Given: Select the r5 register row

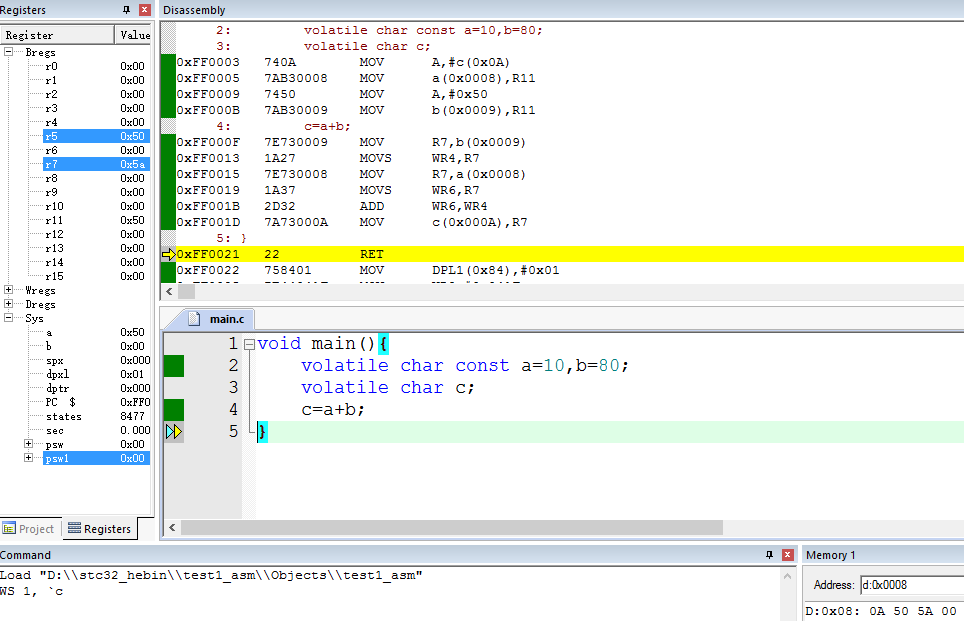Looking at the screenshot, I should [x=97, y=136].
